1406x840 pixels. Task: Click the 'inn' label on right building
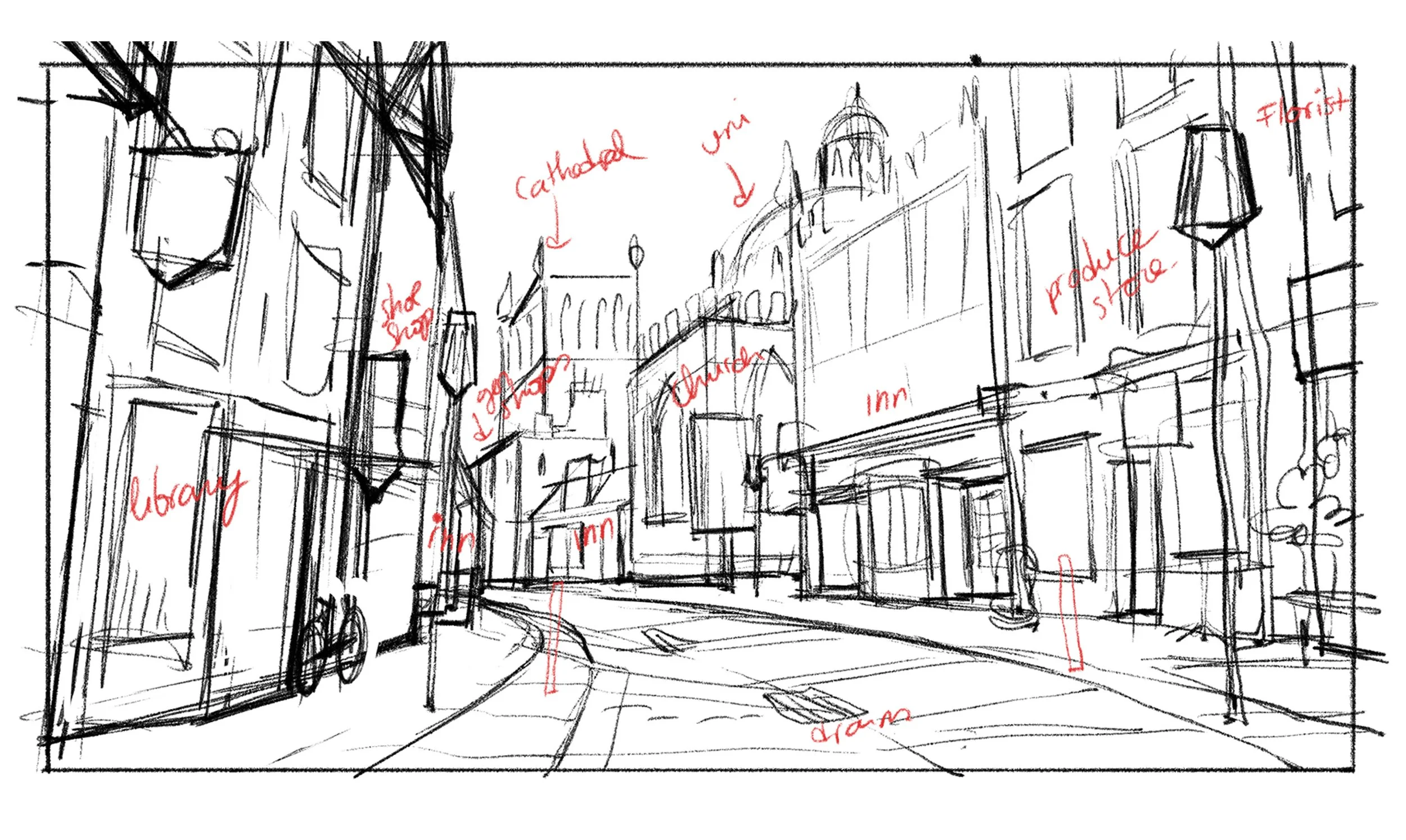887,401
